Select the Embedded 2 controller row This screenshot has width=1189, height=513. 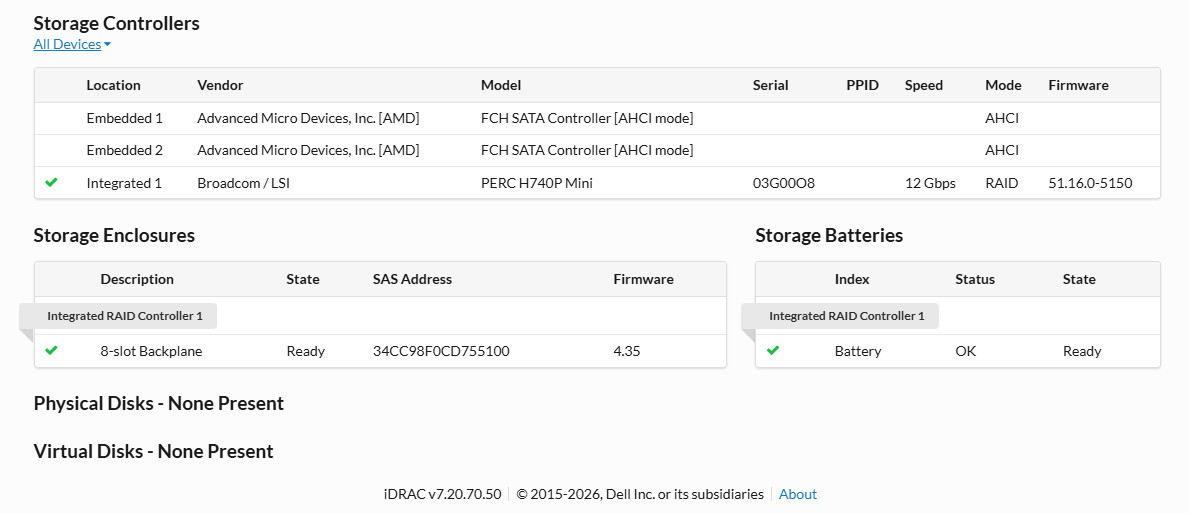tap(124, 150)
